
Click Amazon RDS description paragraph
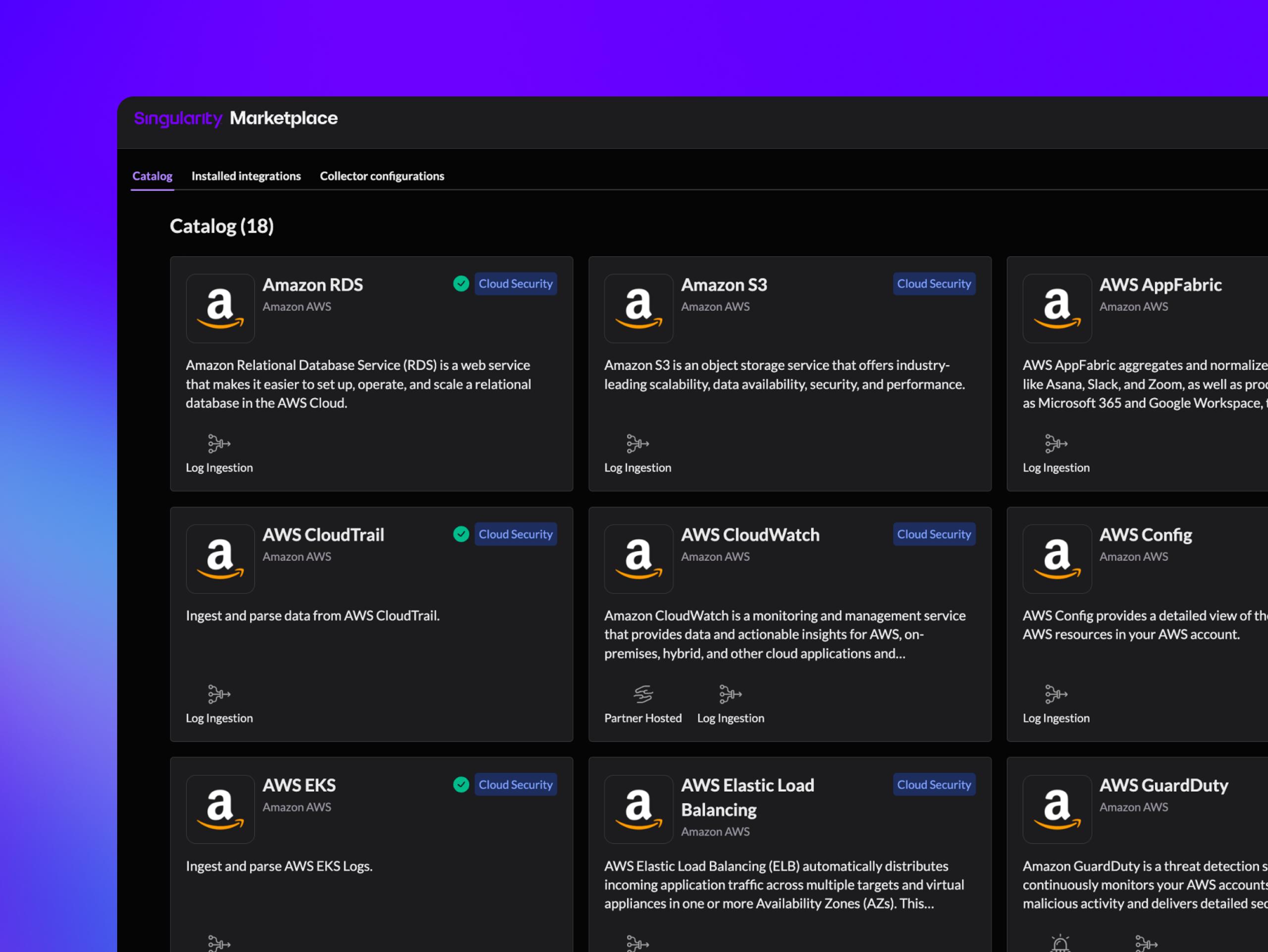click(x=359, y=384)
